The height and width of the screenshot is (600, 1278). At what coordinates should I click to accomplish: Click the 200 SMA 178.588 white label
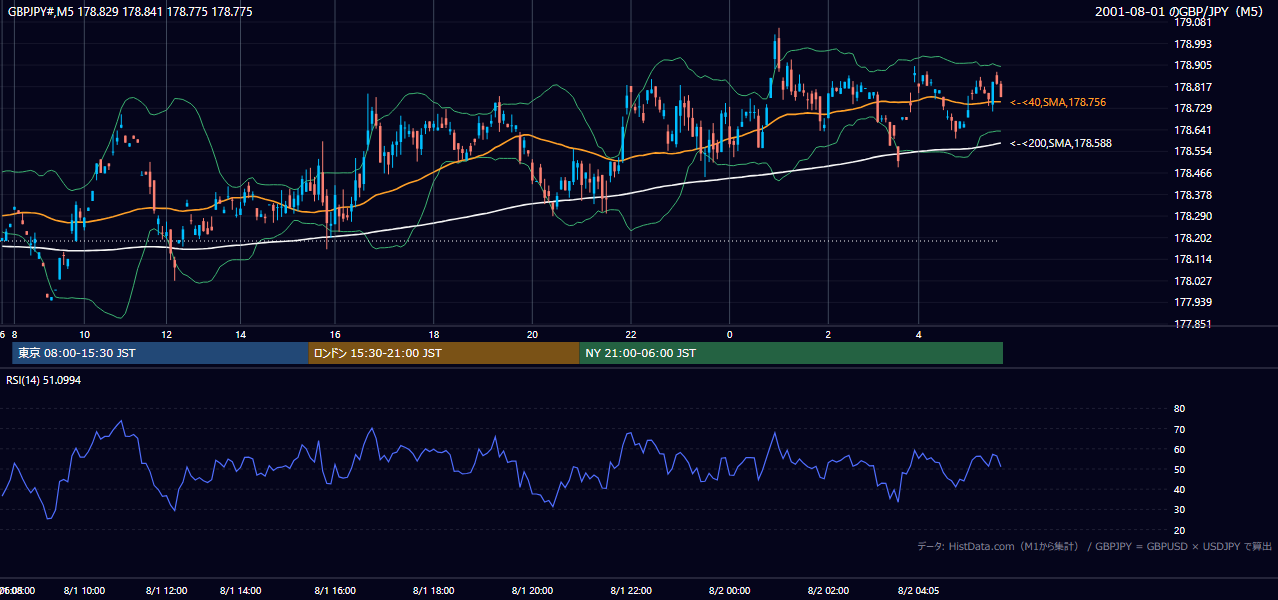pyautogui.click(x=1061, y=143)
